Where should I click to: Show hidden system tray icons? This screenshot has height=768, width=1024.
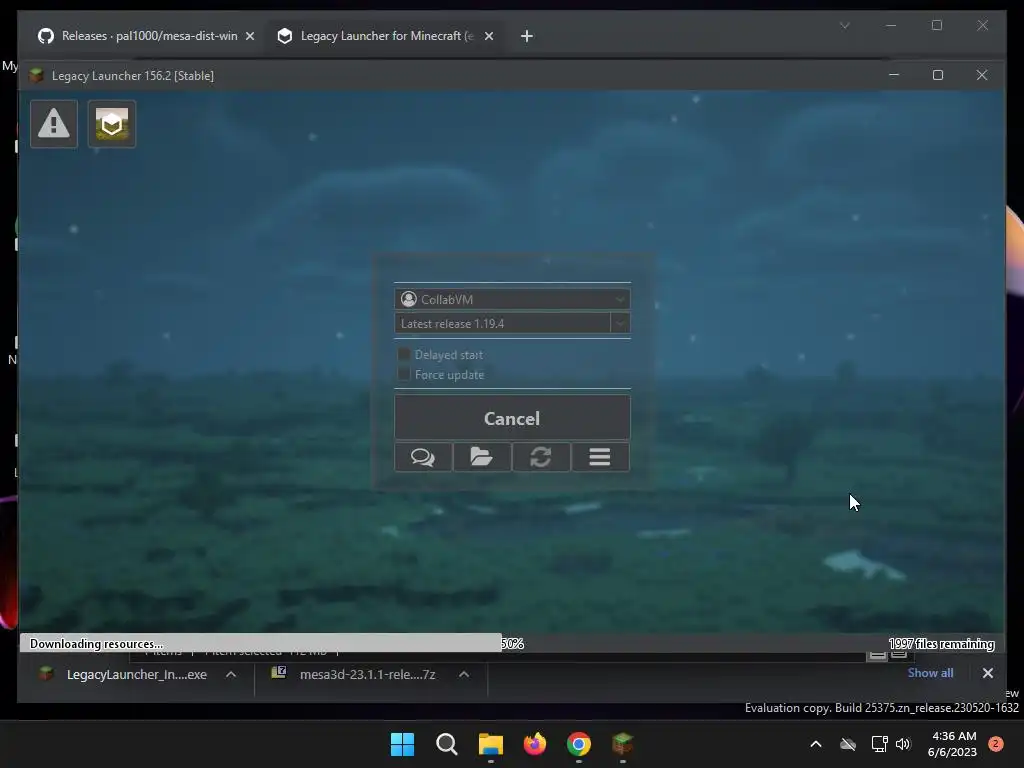[816, 744]
